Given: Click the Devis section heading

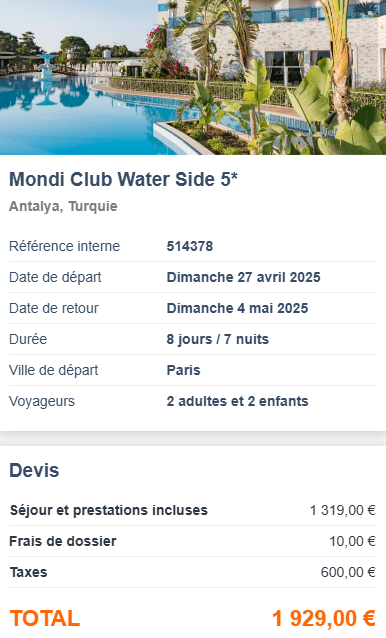Looking at the screenshot, I should point(34,470).
